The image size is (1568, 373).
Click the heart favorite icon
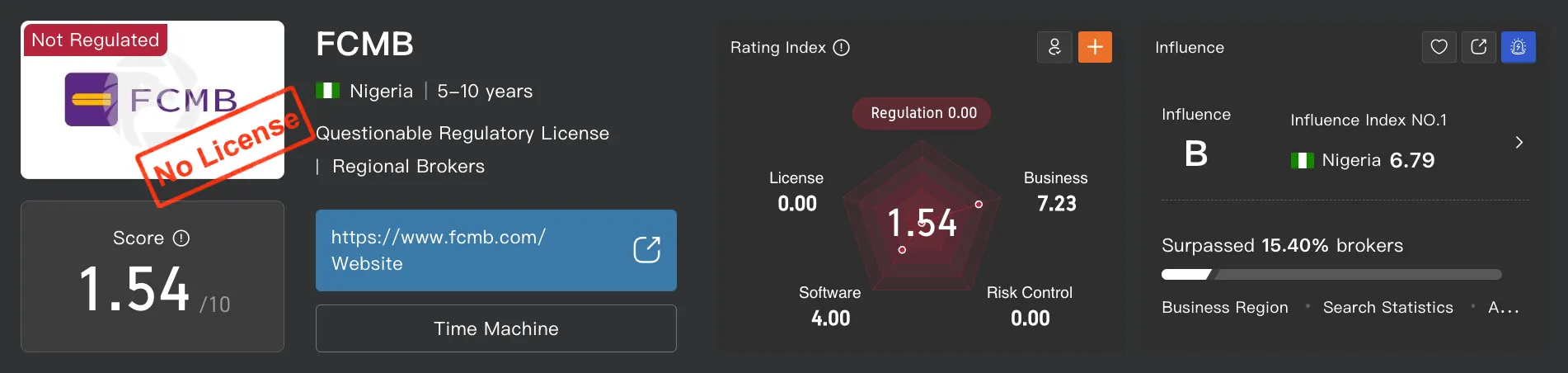(x=1439, y=47)
